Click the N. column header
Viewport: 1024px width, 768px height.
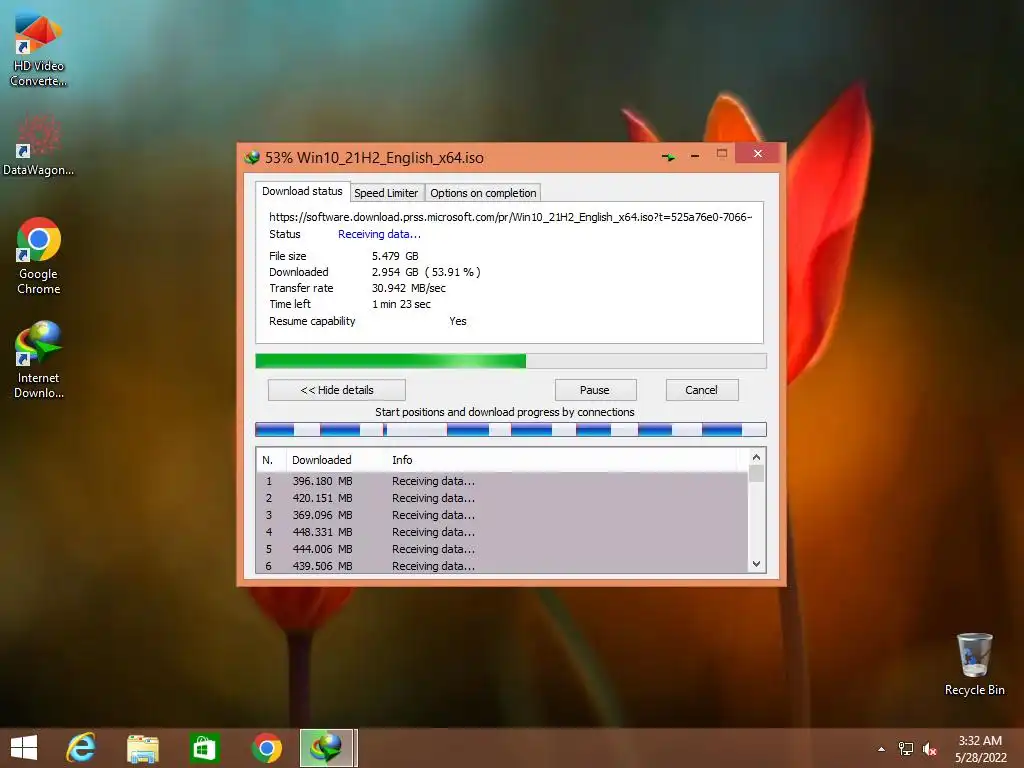270,460
